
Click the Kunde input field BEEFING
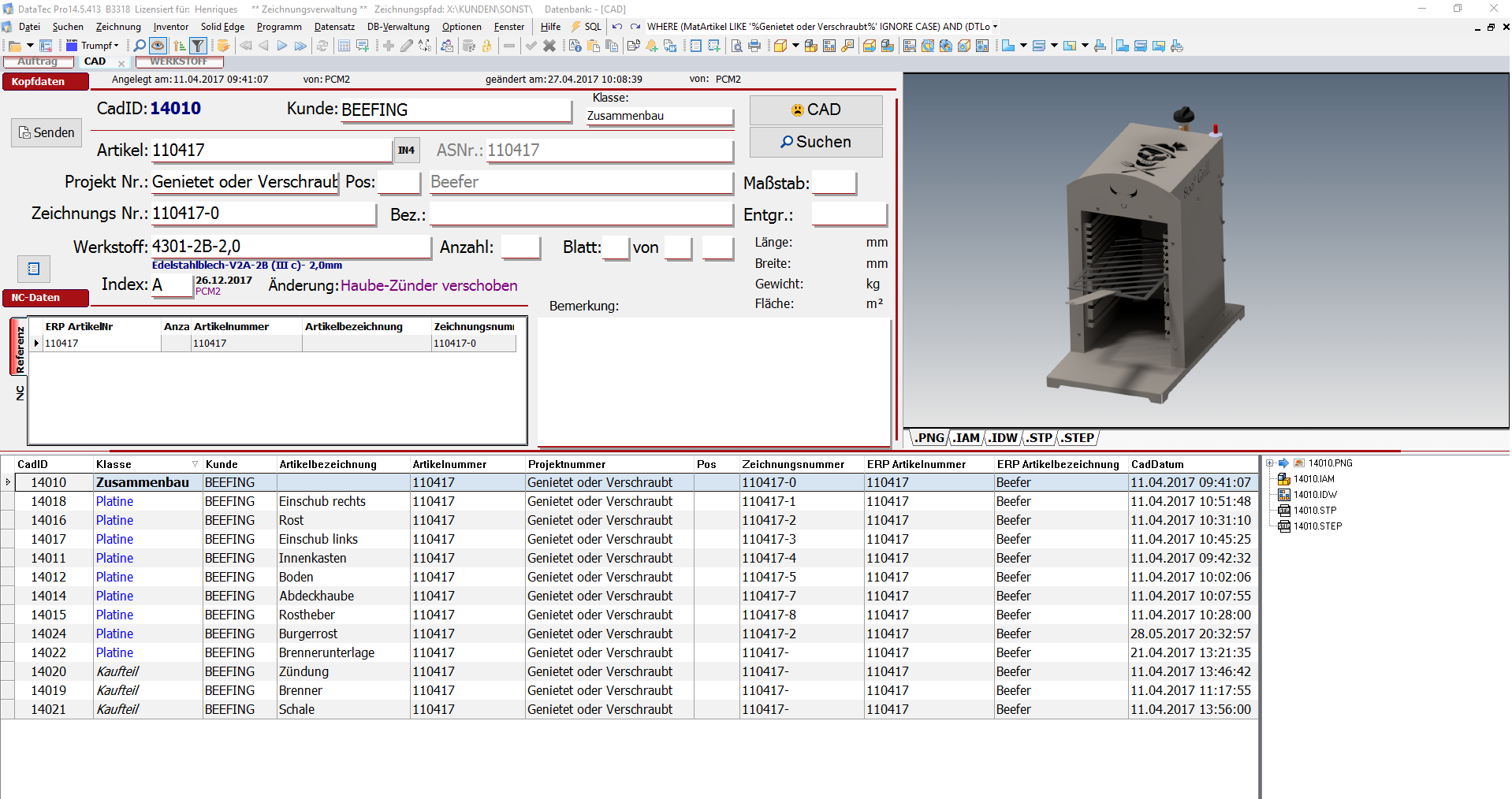[456, 110]
